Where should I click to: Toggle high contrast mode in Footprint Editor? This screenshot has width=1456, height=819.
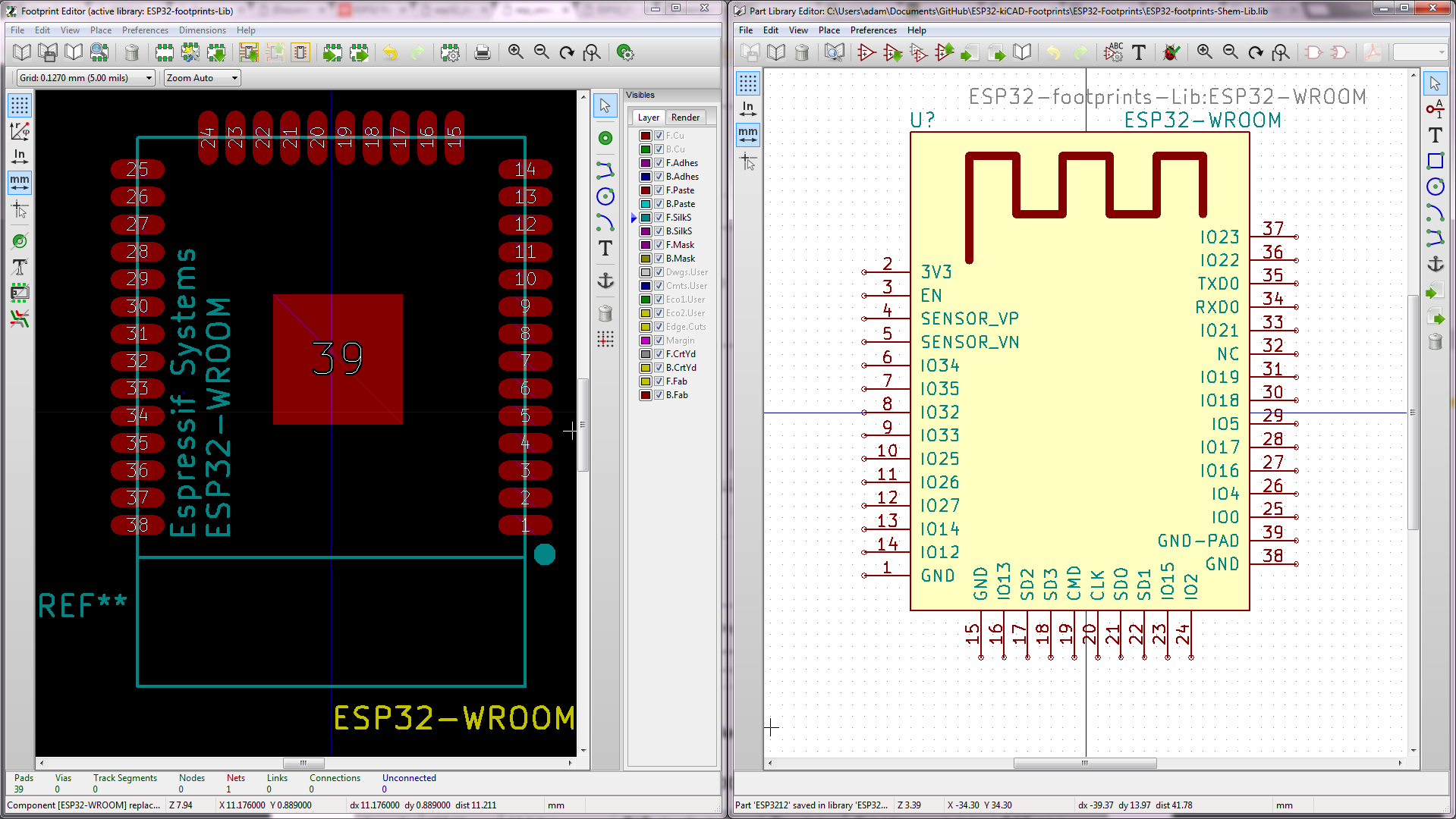(20, 318)
